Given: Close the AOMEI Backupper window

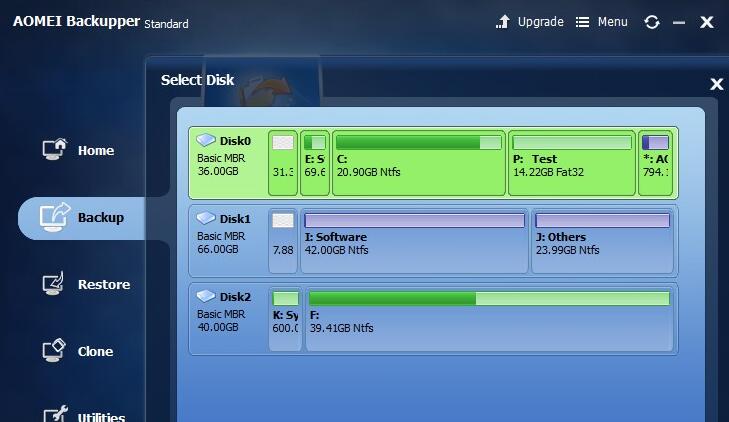Looking at the screenshot, I should coord(707,22).
